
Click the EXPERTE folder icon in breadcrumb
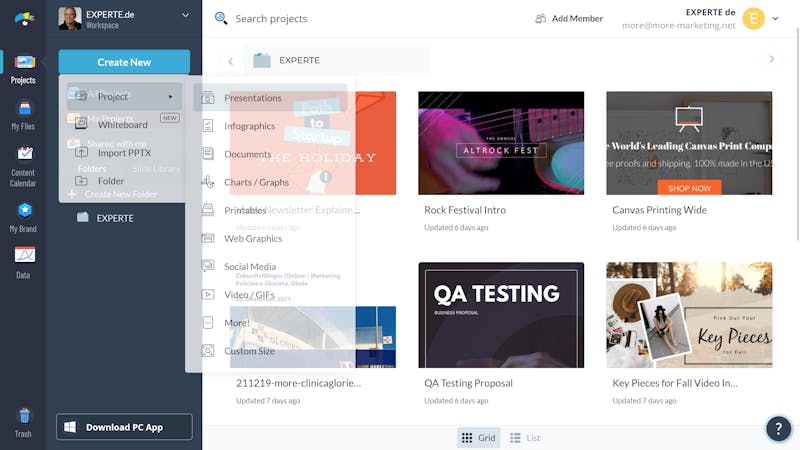point(262,60)
